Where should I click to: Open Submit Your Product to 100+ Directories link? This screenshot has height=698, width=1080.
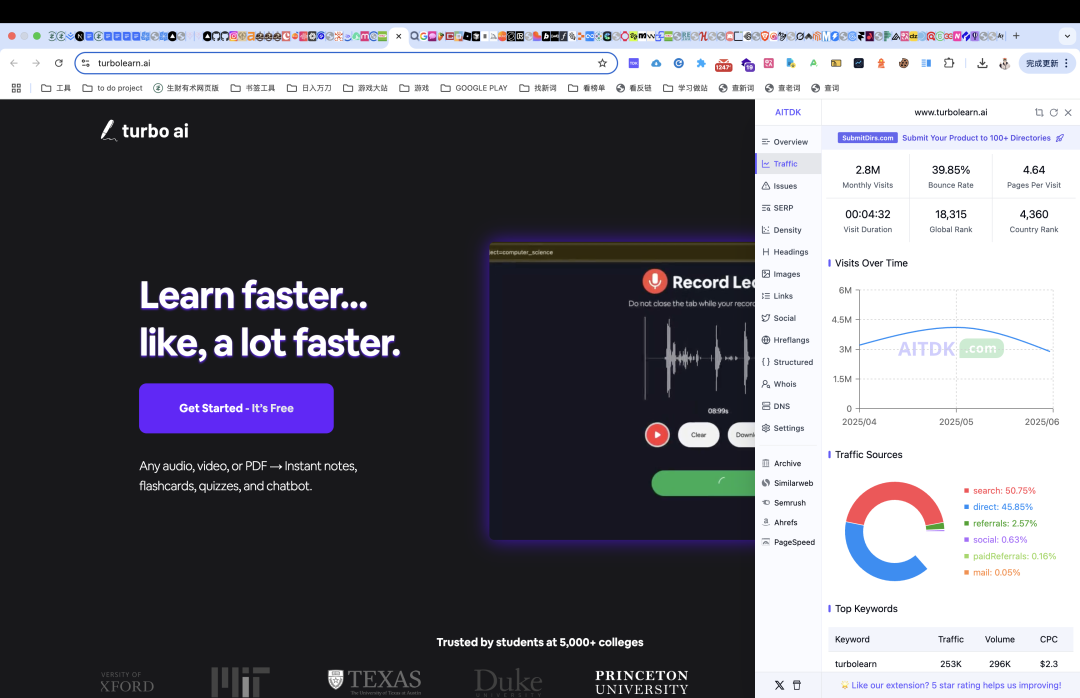click(976, 138)
